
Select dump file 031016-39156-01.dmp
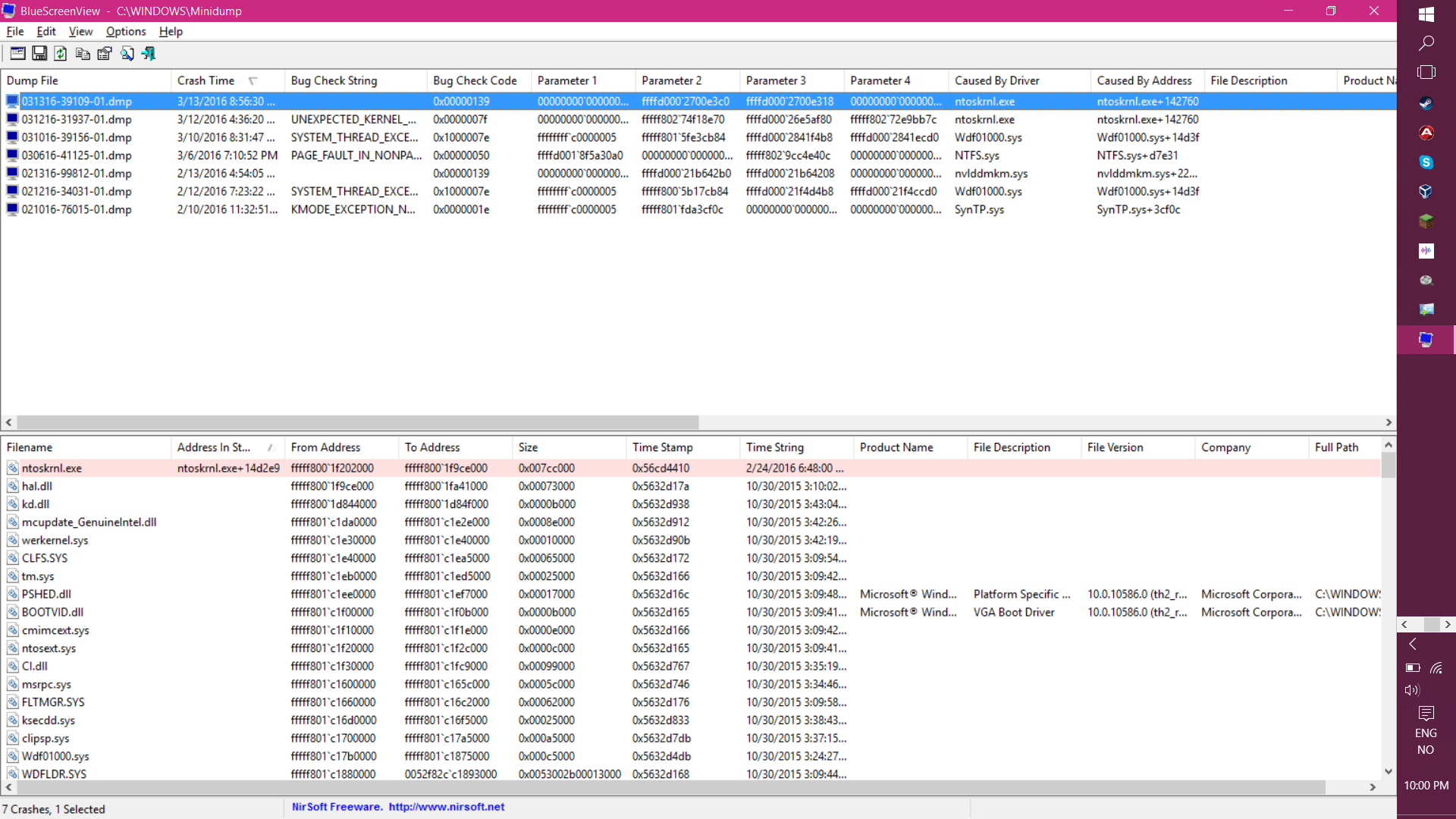click(x=77, y=137)
